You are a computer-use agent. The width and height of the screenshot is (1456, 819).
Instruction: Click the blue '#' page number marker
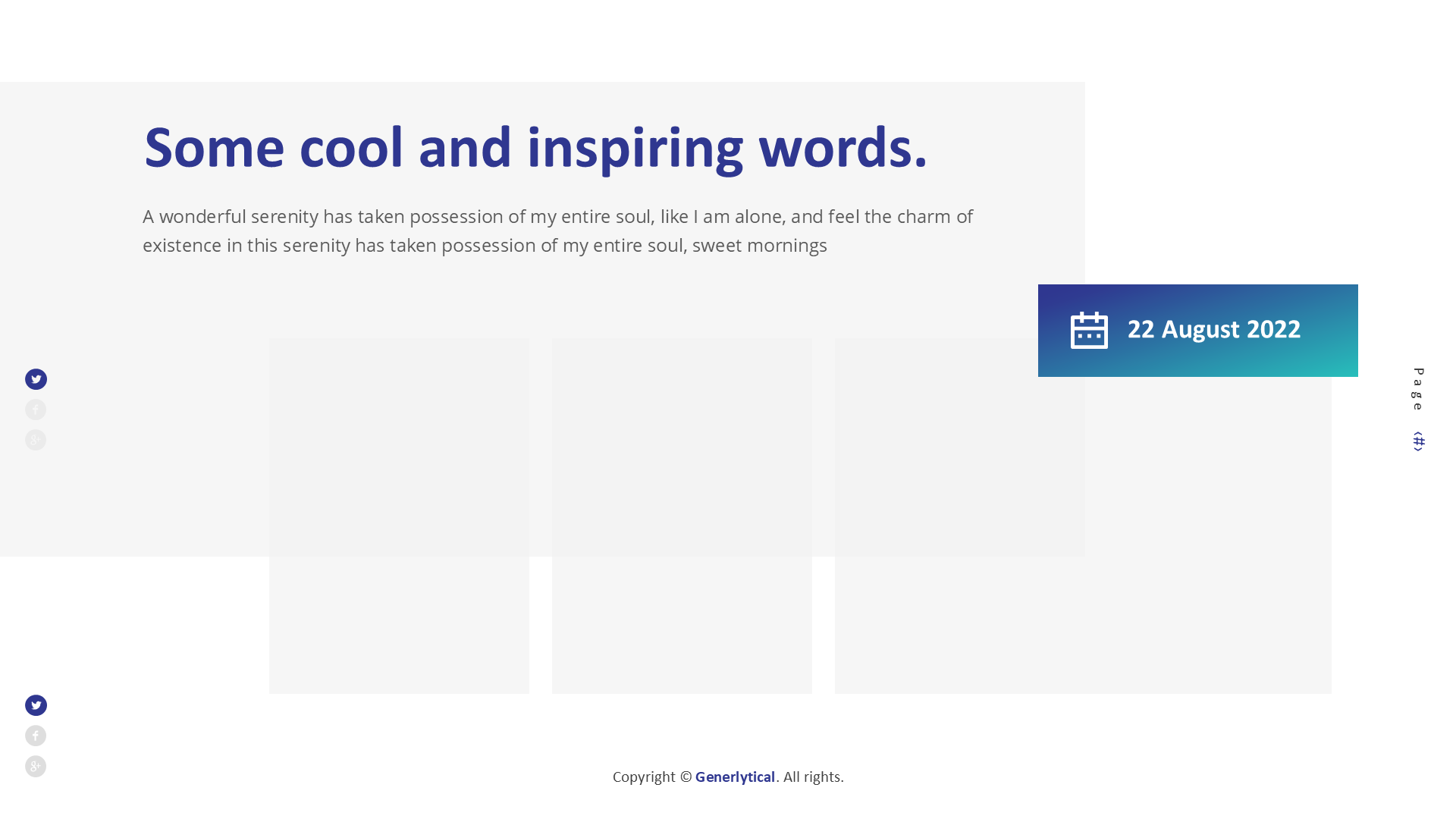[x=1418, y=441]
